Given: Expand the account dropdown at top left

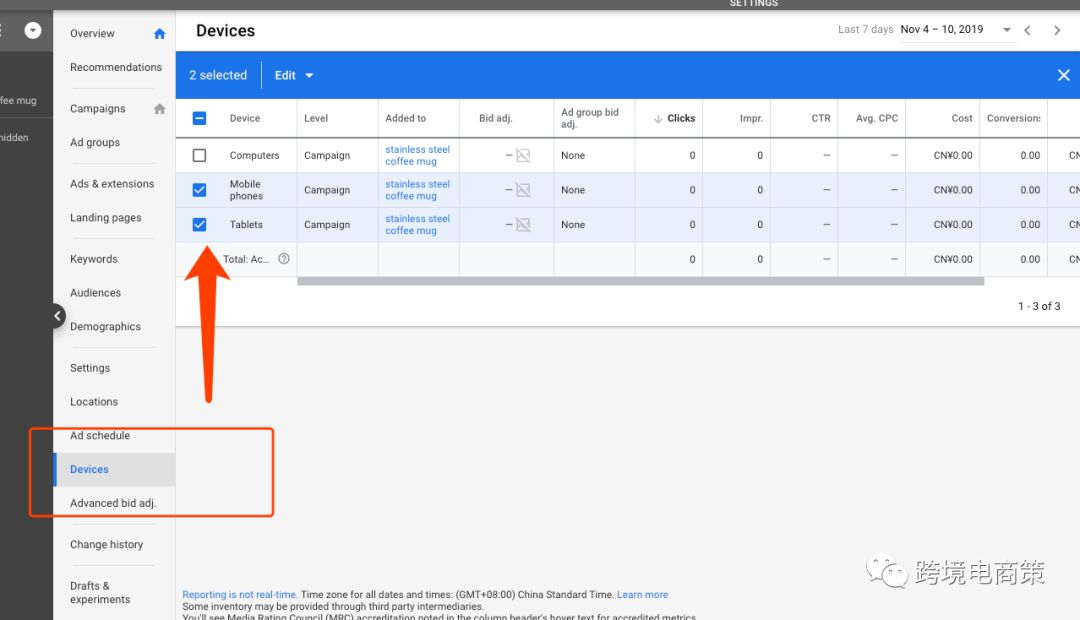Looking at the screenshot, I should pyautogui.click(x=33, y=30).
